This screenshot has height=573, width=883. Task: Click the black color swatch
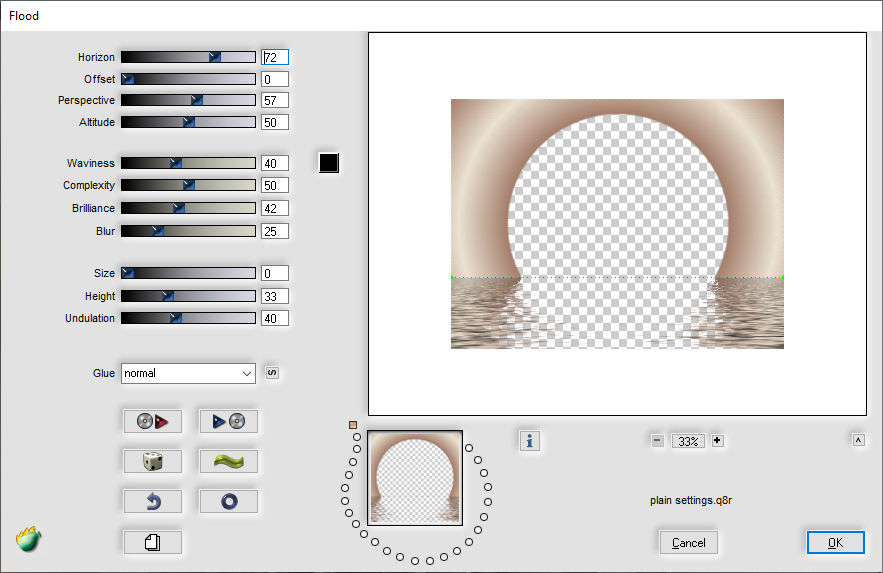tap(329, 163)
